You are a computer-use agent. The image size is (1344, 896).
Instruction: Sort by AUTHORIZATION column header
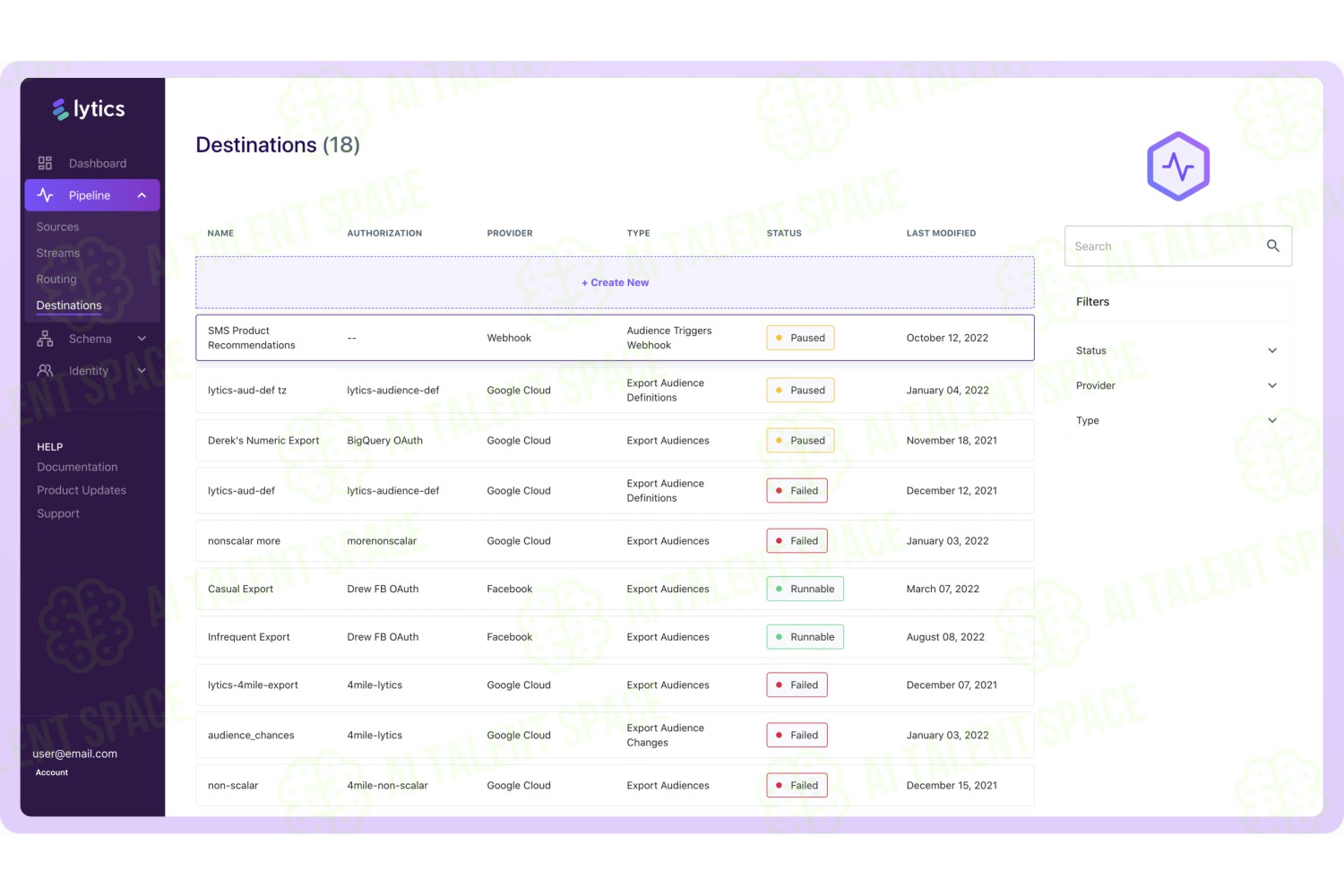[384, 233]
